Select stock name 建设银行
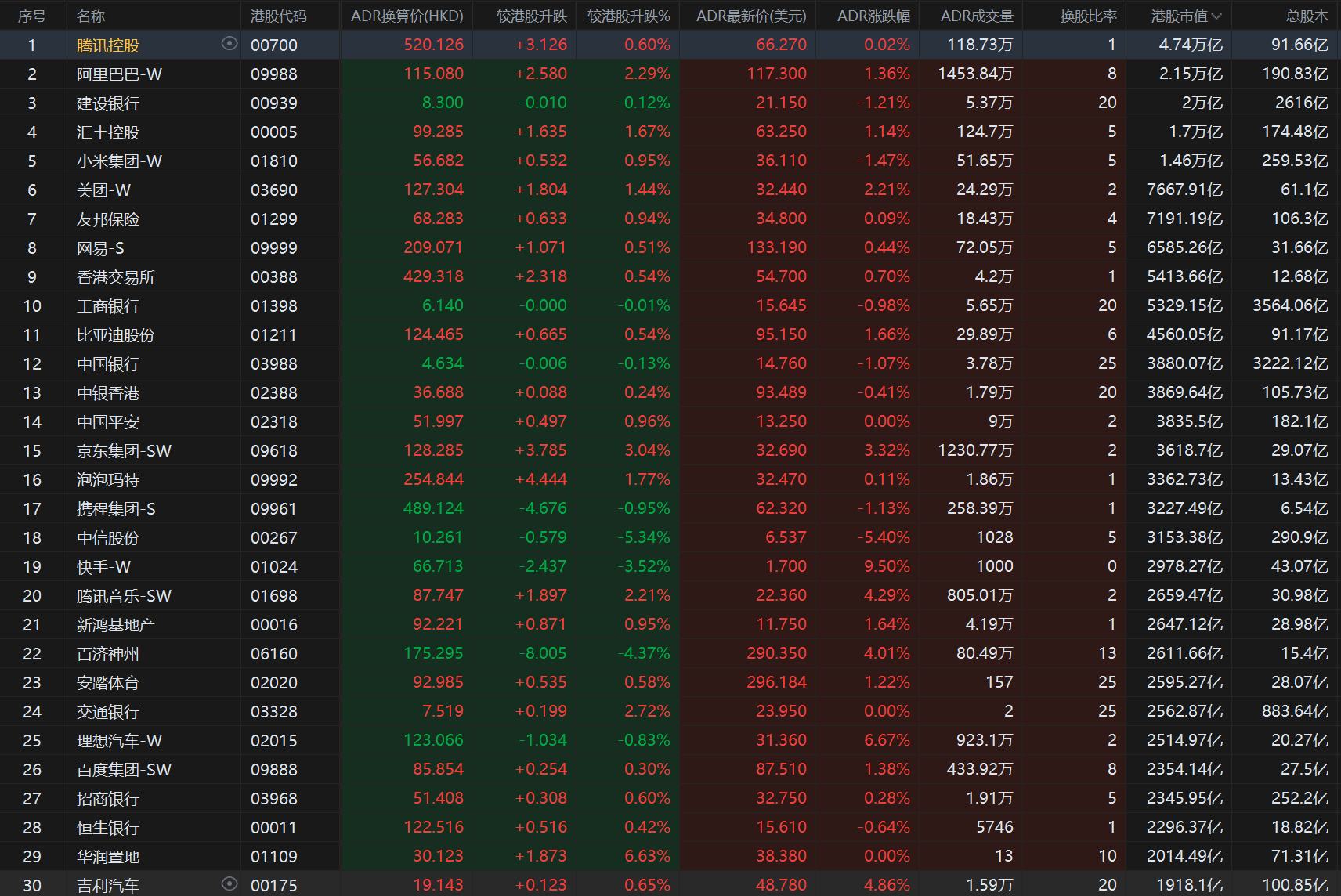Viewport: 1341px width, 896px height. [x=108, y=103]
